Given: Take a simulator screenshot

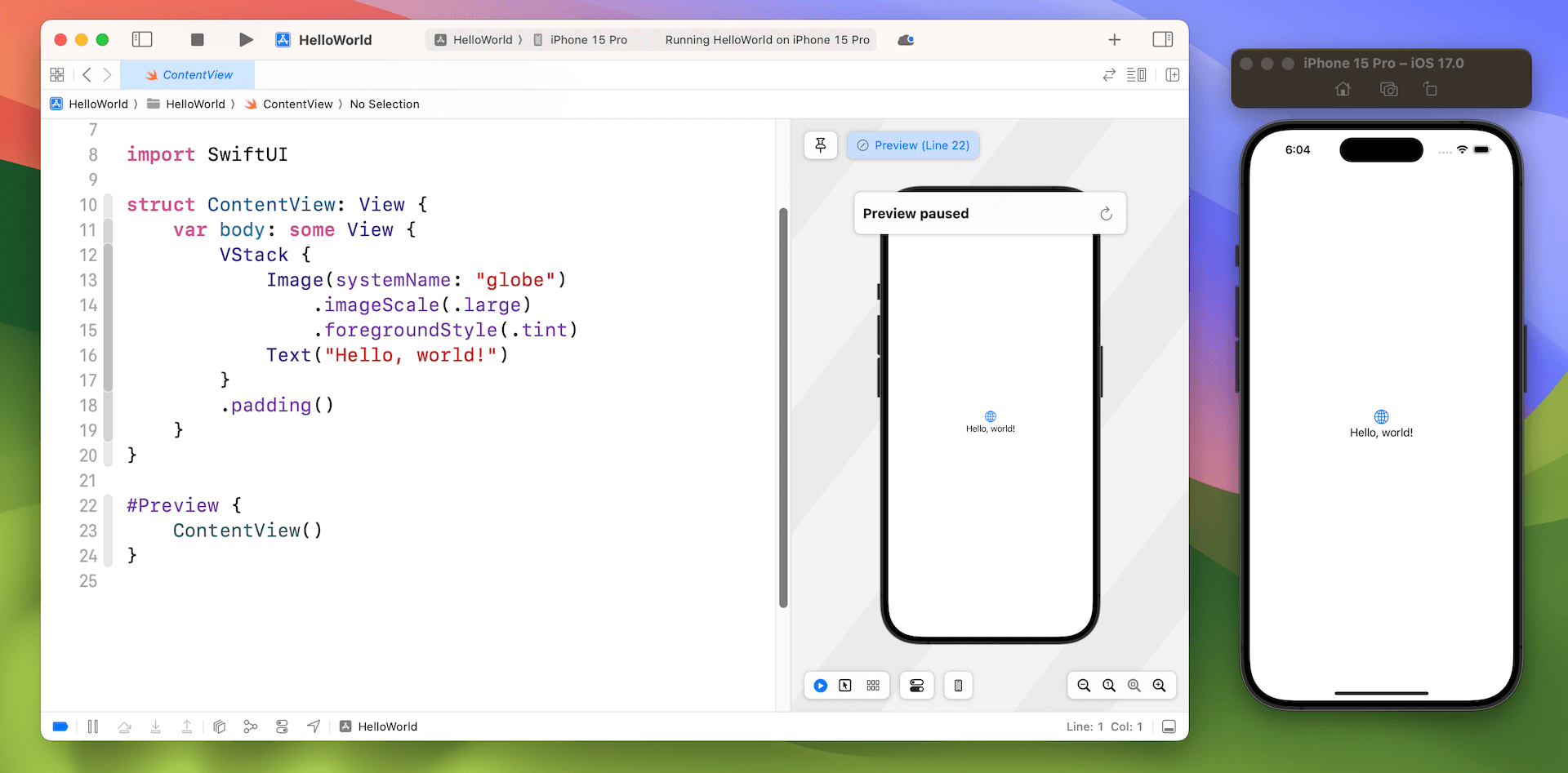Looking at the screenshot, I should coord(1388,89).
